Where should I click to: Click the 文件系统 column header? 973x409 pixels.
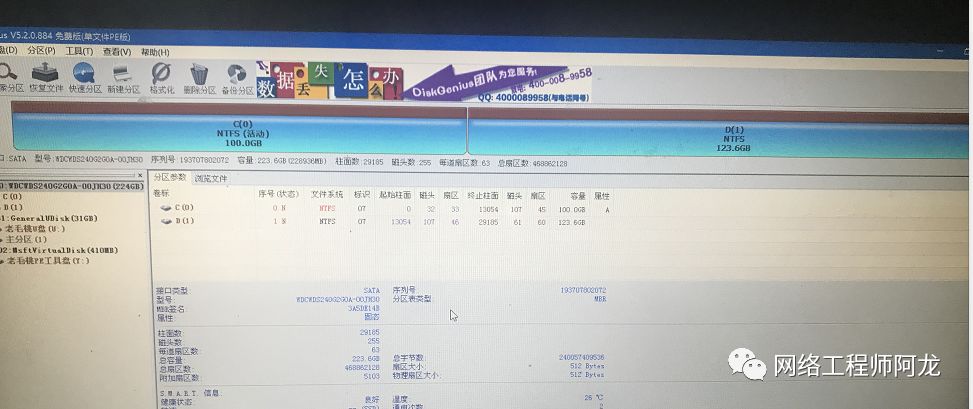coord(327,194)
